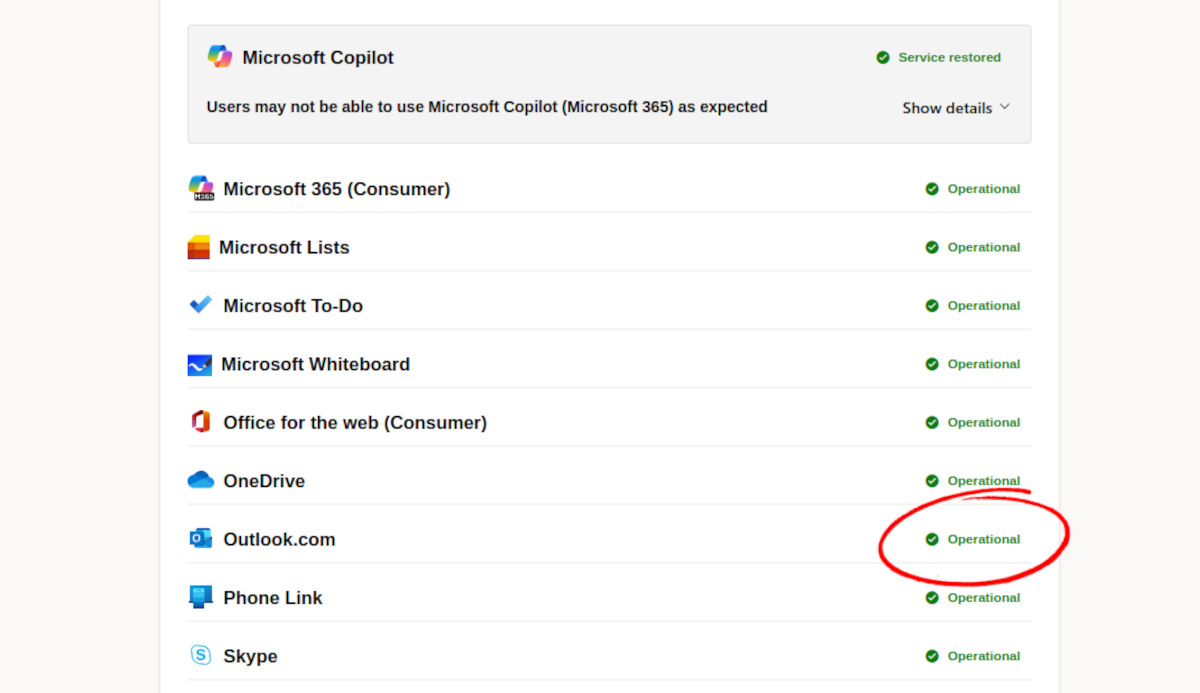Click the Outlook.com service name
The height and width of the screenshot is (693, 1200).
tap(279, 539)
